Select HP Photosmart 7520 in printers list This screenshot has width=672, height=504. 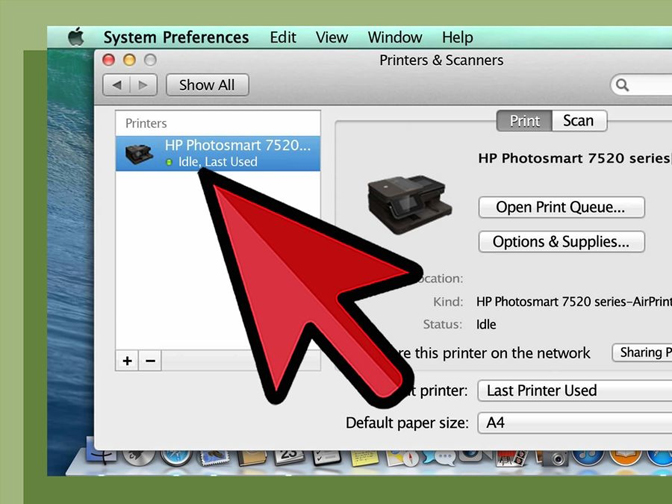[x=218, y=153]
